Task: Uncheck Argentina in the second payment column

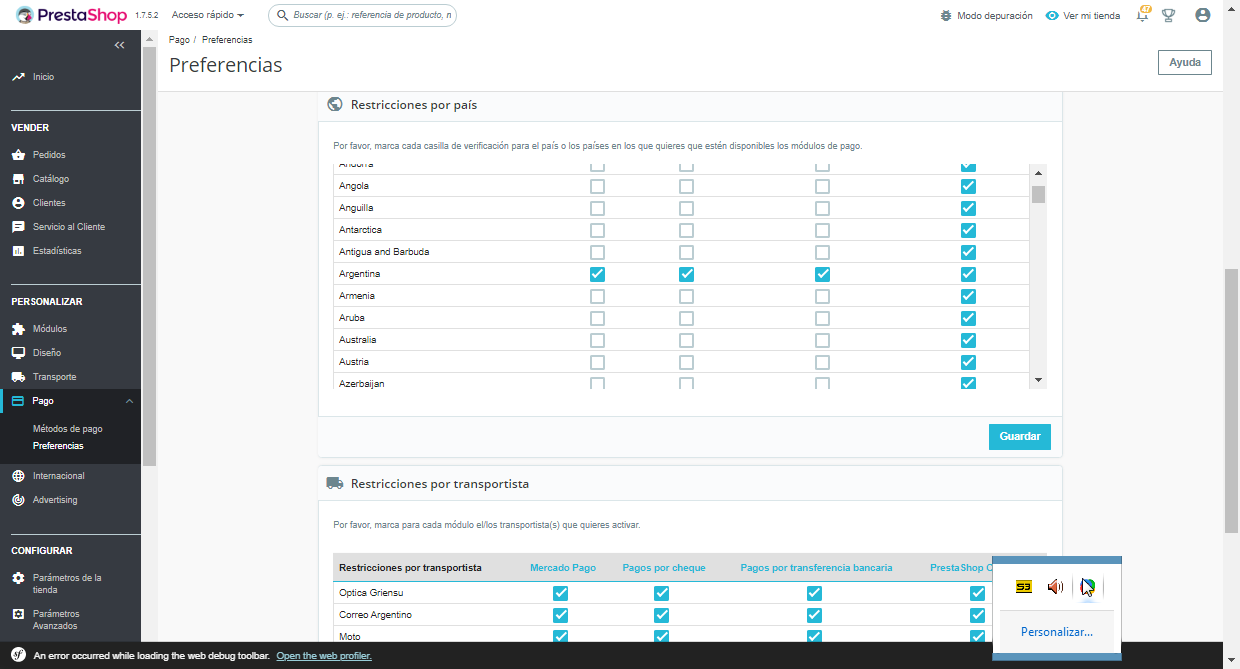Action: [x=686, y=274]
